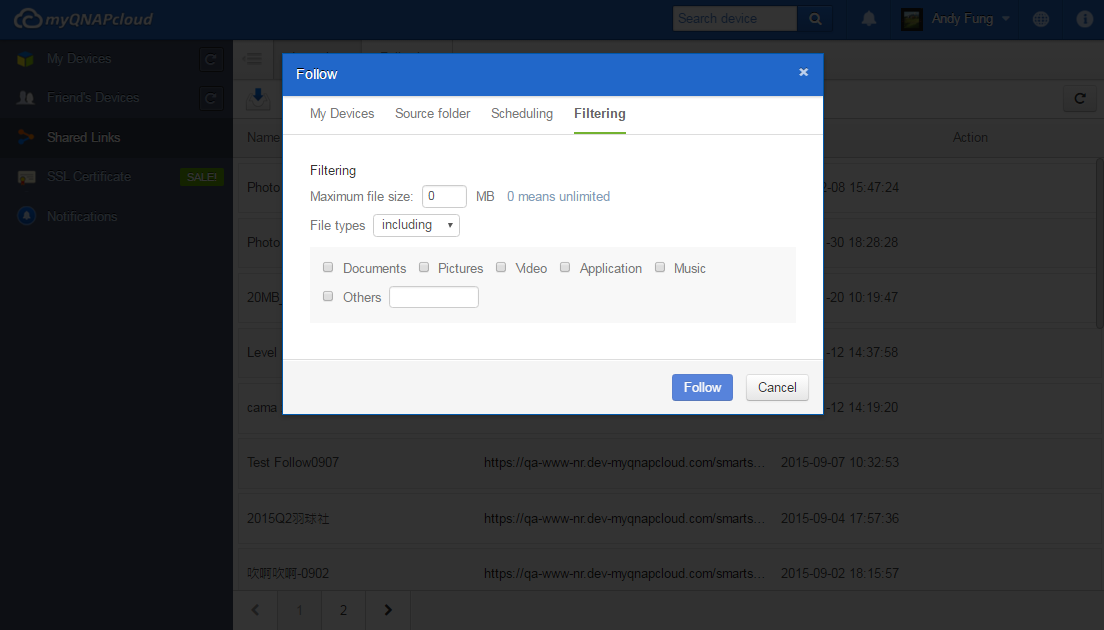Check the Pictures file type

[x=424, y=268]
